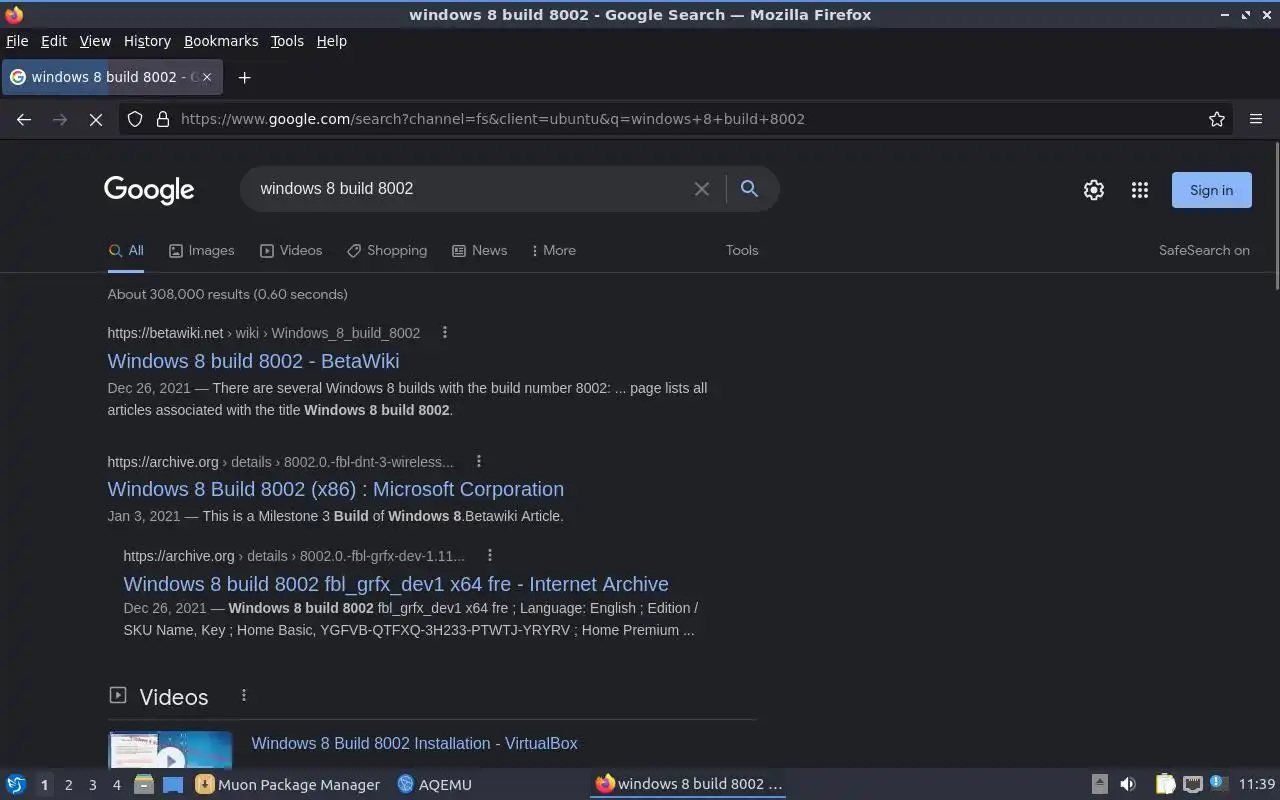Click the page vertical scrollbar
This screenshot has height=800, width=1280.
coord(1276,215)
